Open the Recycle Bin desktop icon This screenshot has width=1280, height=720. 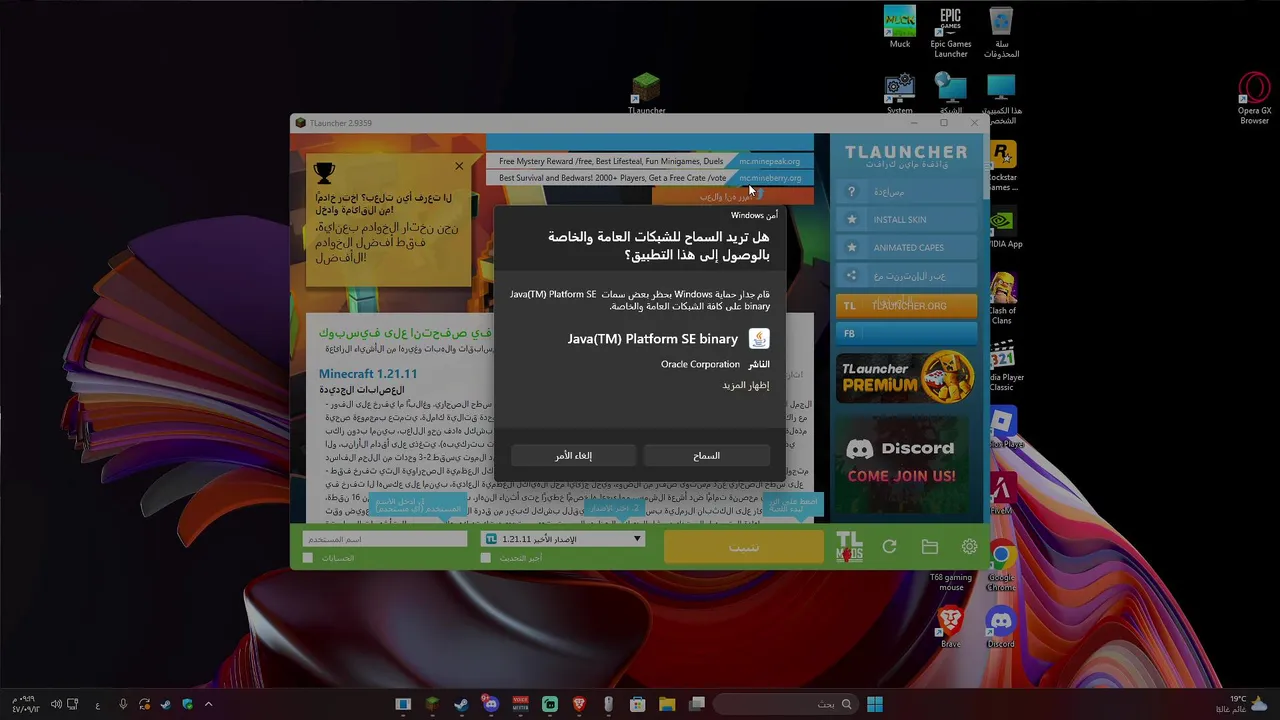coord(1001,32)
